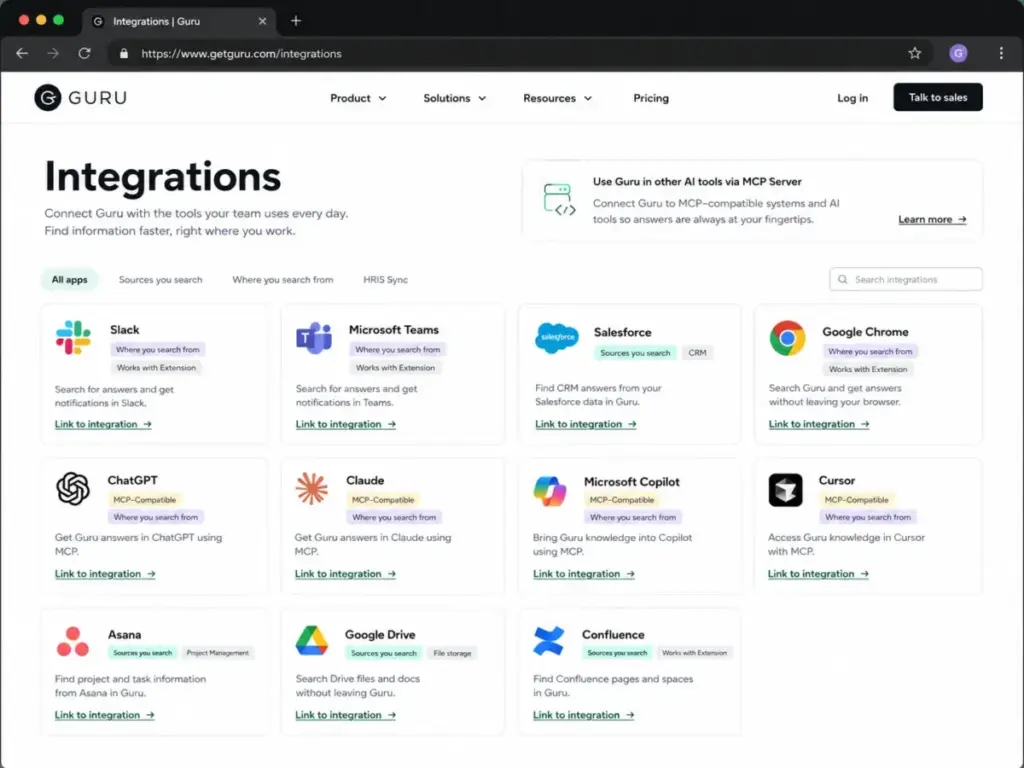Click the browser address bar URL
The width and height of the screenshot is (1024, 768).
[x=241, y=54]
